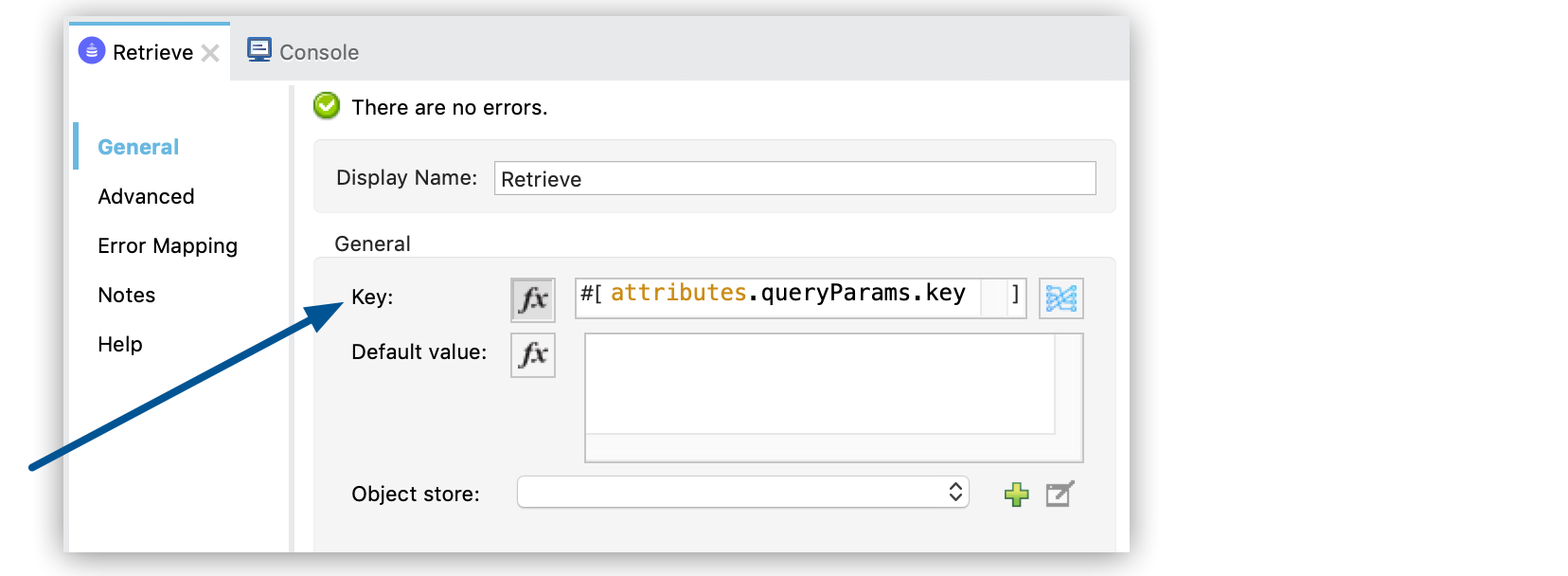The height and width of the screenshot is (576, 1568).
Task: Toggle expression mode for Default value
Action: point(532,355)
